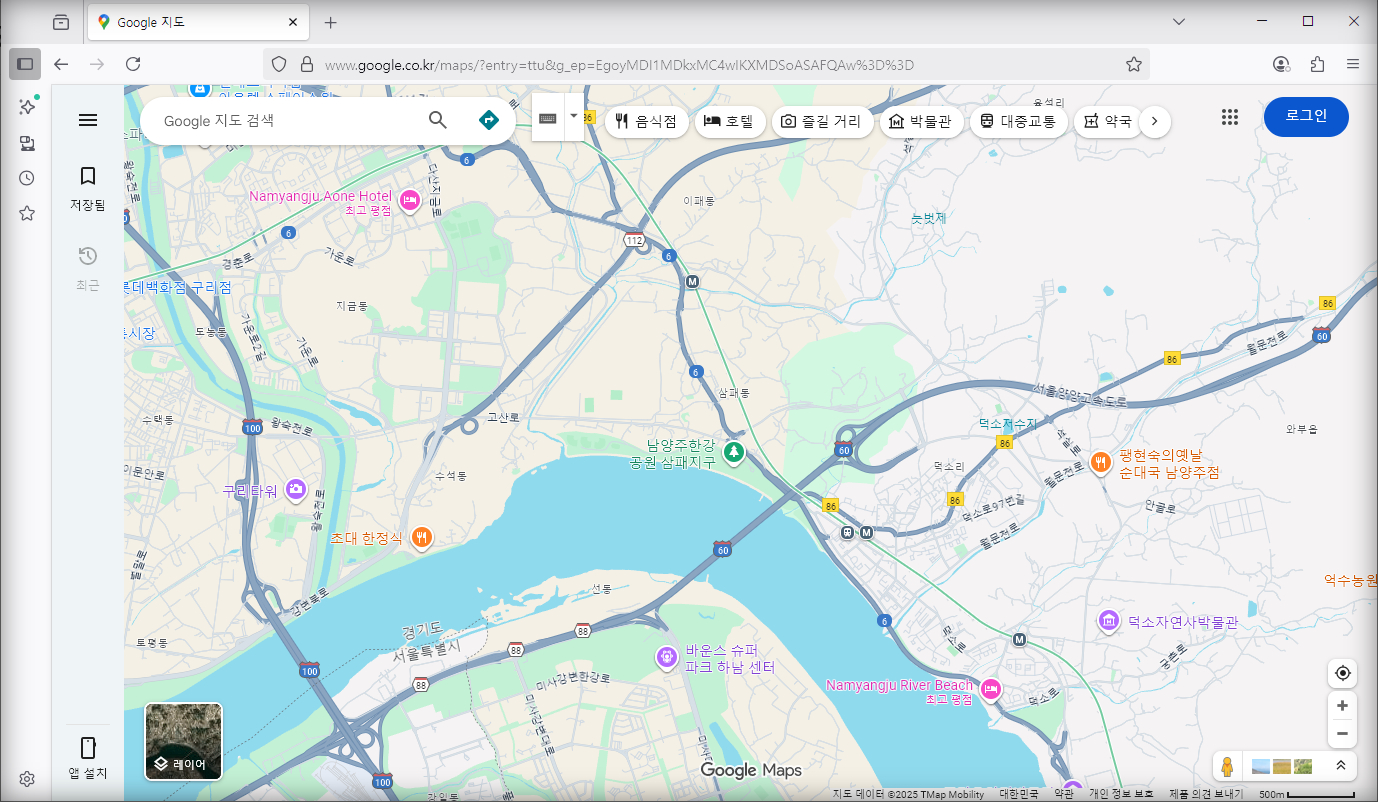Show my current location
Viewport: 1378px width, 802px height.
(x=1342, y=673)
